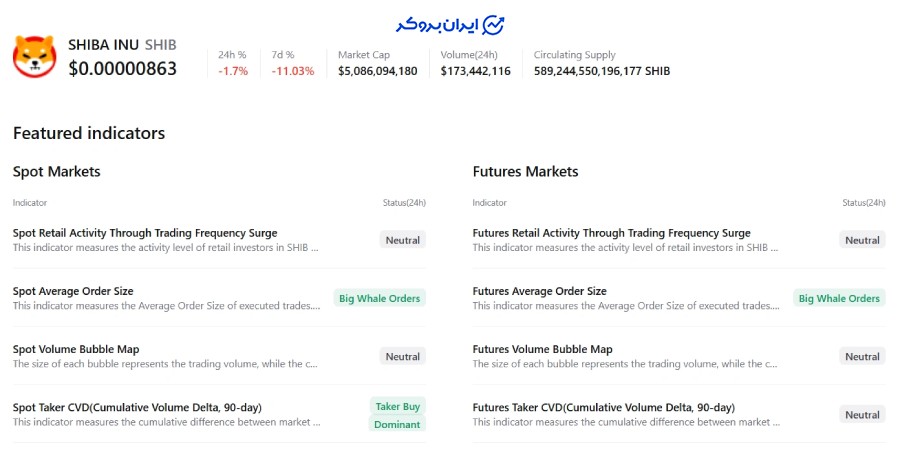Open Spot Taker CVD 90-day indicator
Viewport: 900px width, 471px height.
click(138, 407)
